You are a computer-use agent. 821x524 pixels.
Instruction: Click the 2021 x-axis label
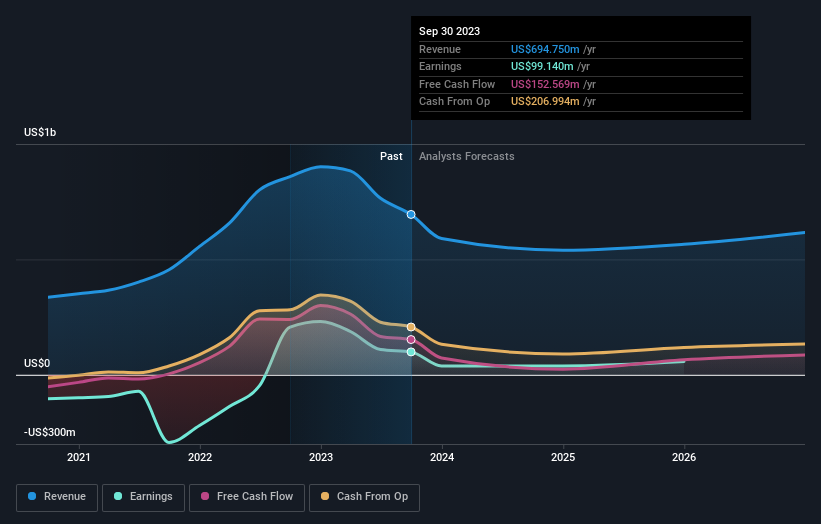pyautogui.click(x=79, y=458)
